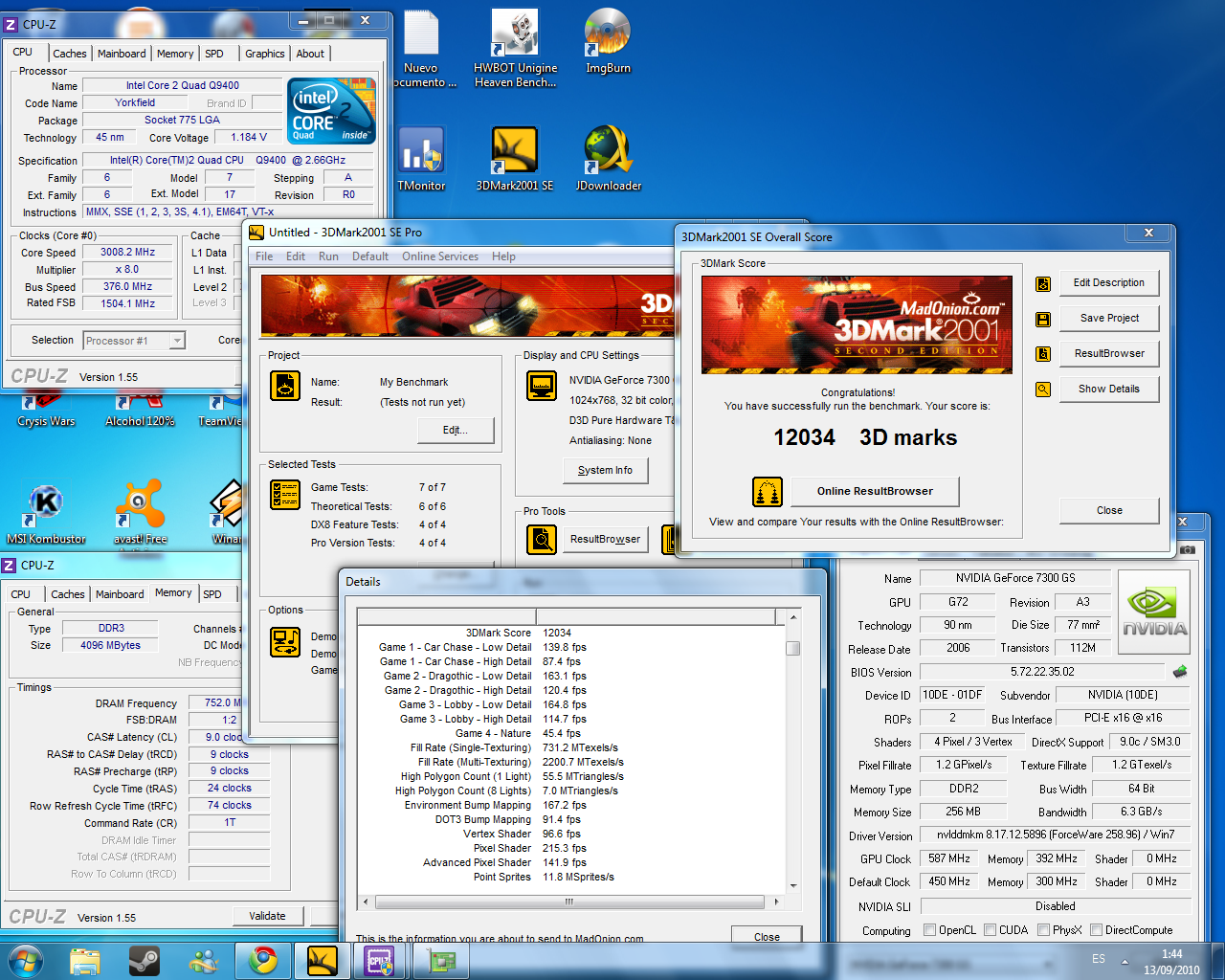Open the Online Services menu in 3DMark2001
1225x980 pixels.
pyautogui.click(x=440, y=256)
